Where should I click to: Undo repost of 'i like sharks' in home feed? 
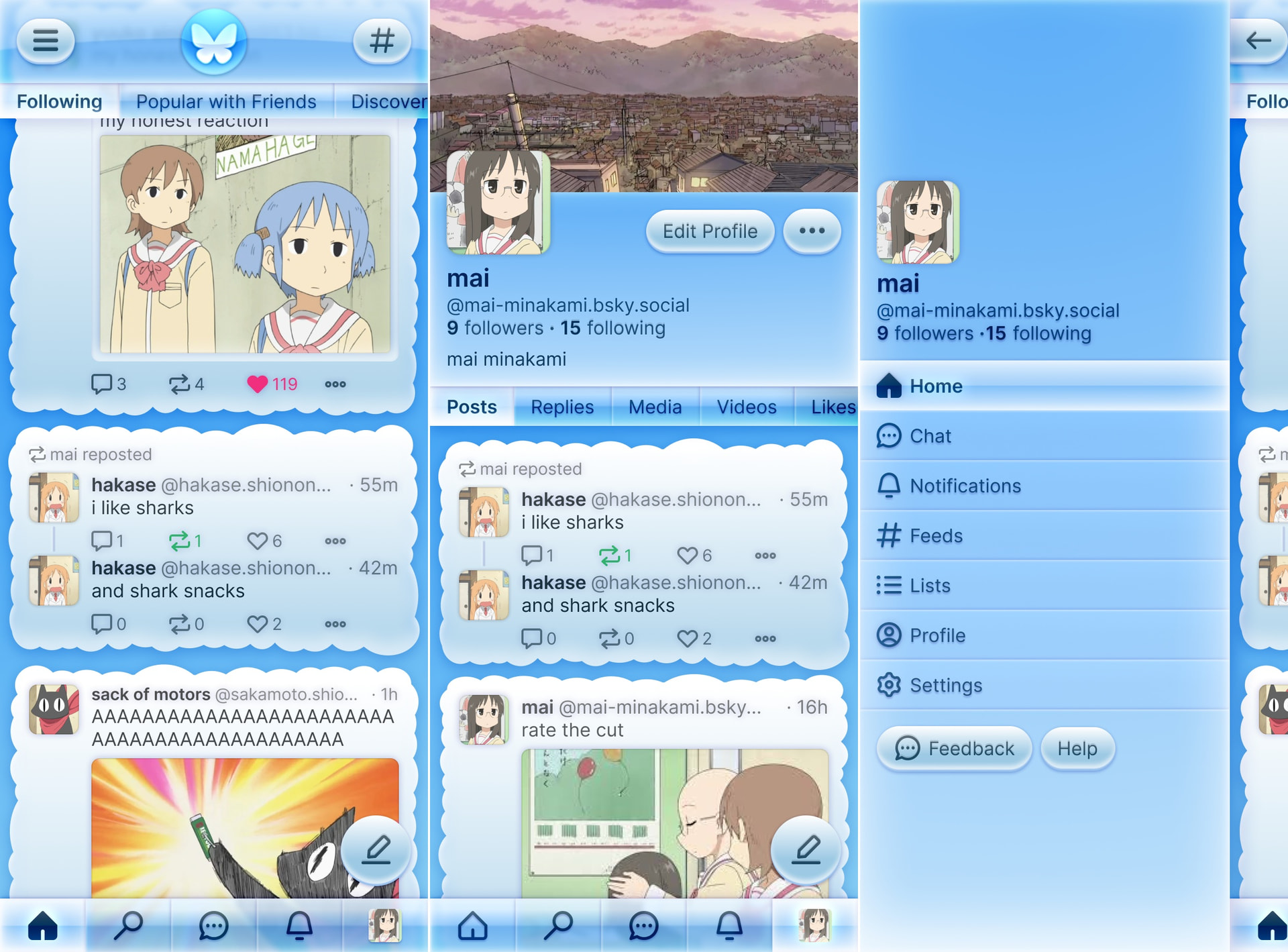pyautogui.click(x=185, y=541)
